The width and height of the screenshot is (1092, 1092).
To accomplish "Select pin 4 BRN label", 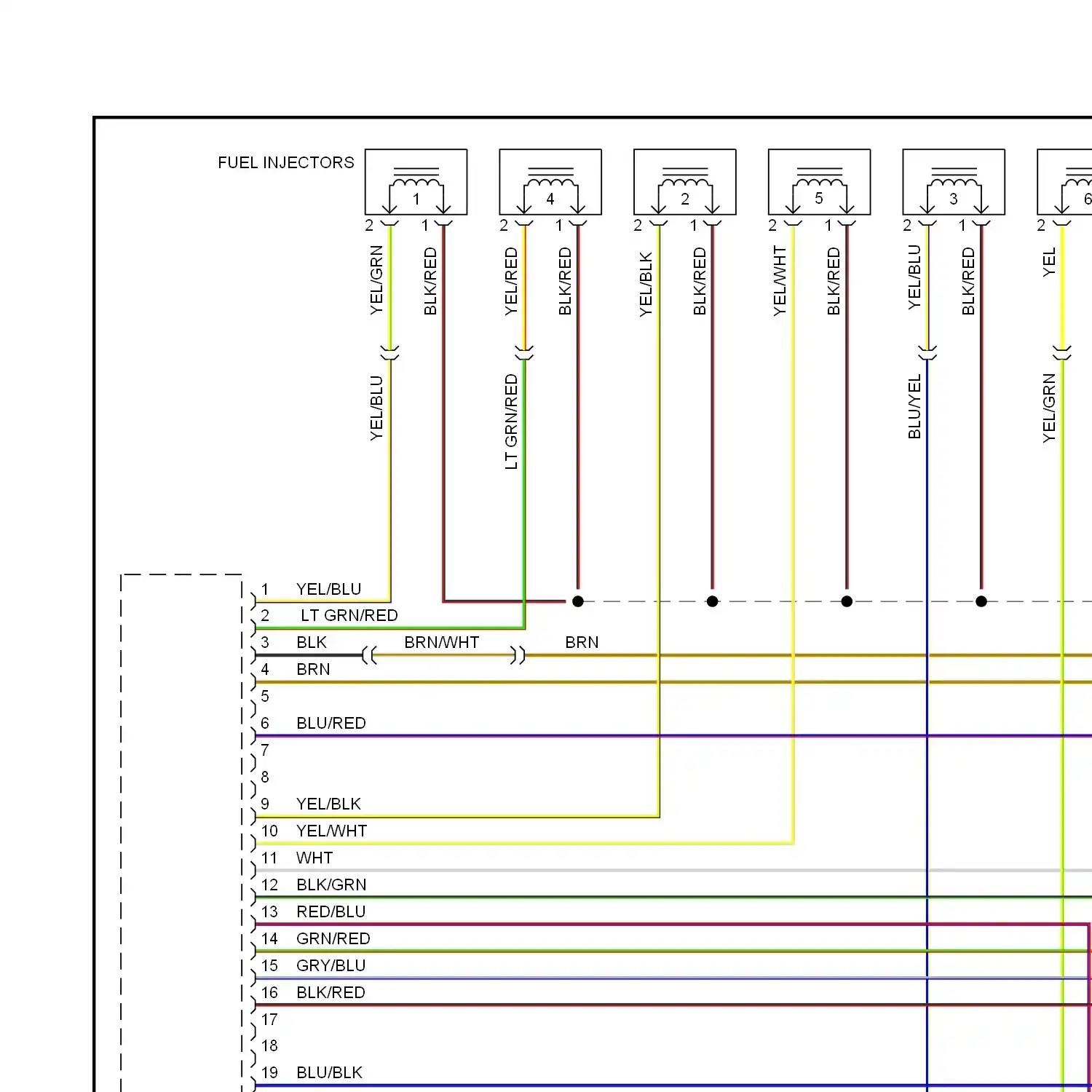I will 313,670.
